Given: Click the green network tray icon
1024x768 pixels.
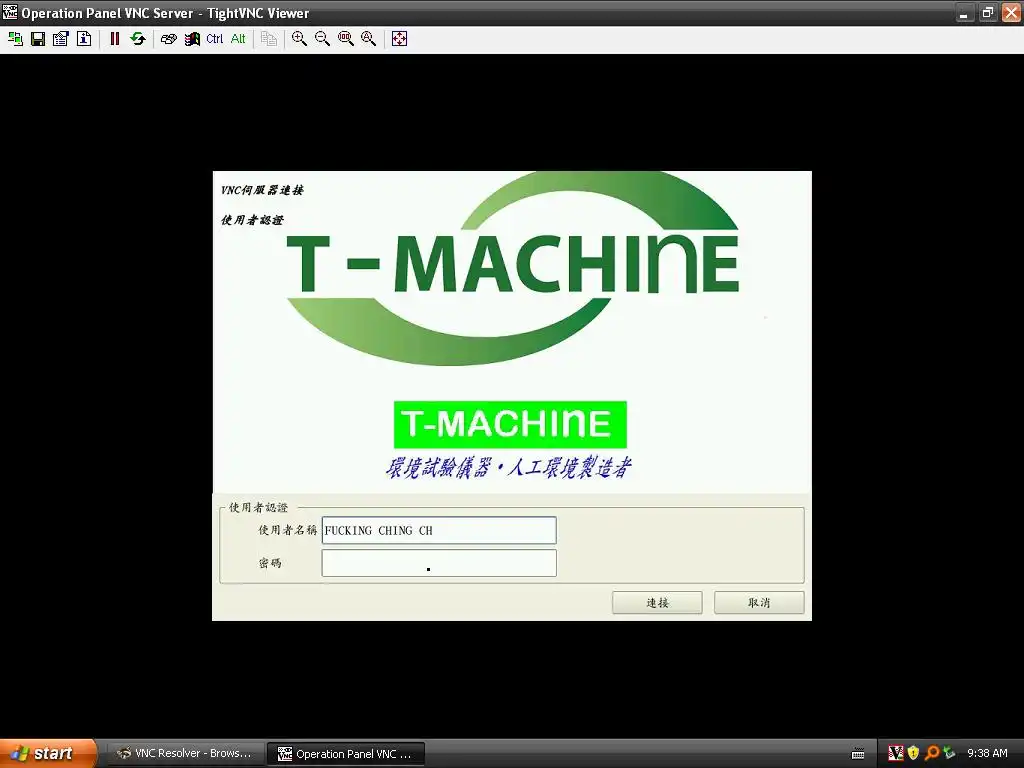Looking at the screenshot, I should click(x=949, y=753).
